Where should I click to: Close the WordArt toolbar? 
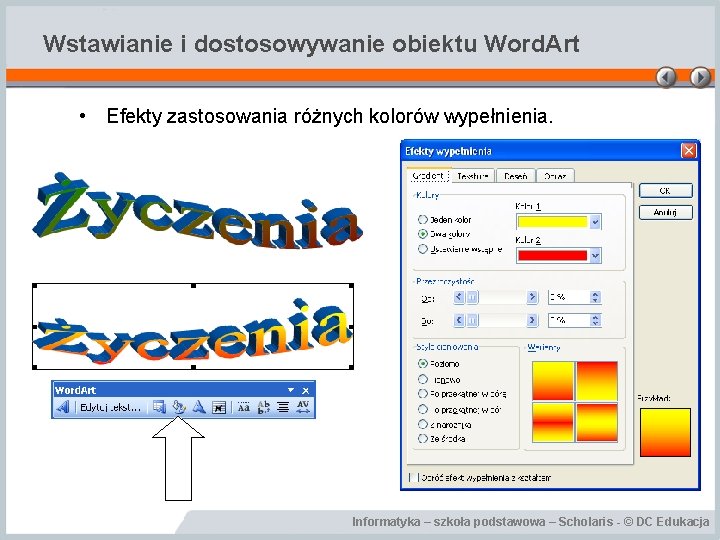tap(306, 390)
